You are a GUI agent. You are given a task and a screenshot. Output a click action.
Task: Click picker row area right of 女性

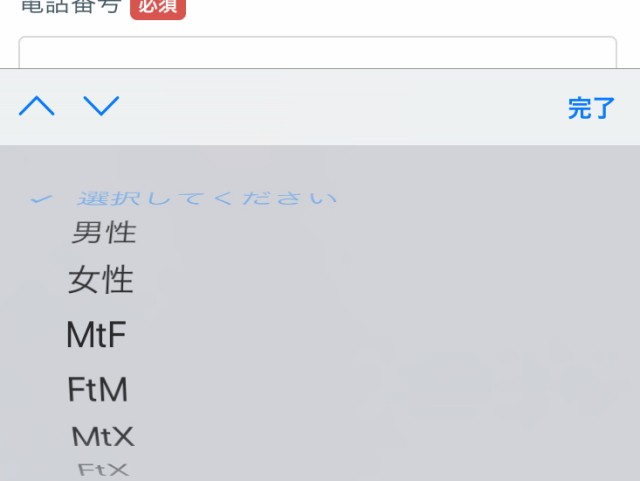tap(386, 280)
